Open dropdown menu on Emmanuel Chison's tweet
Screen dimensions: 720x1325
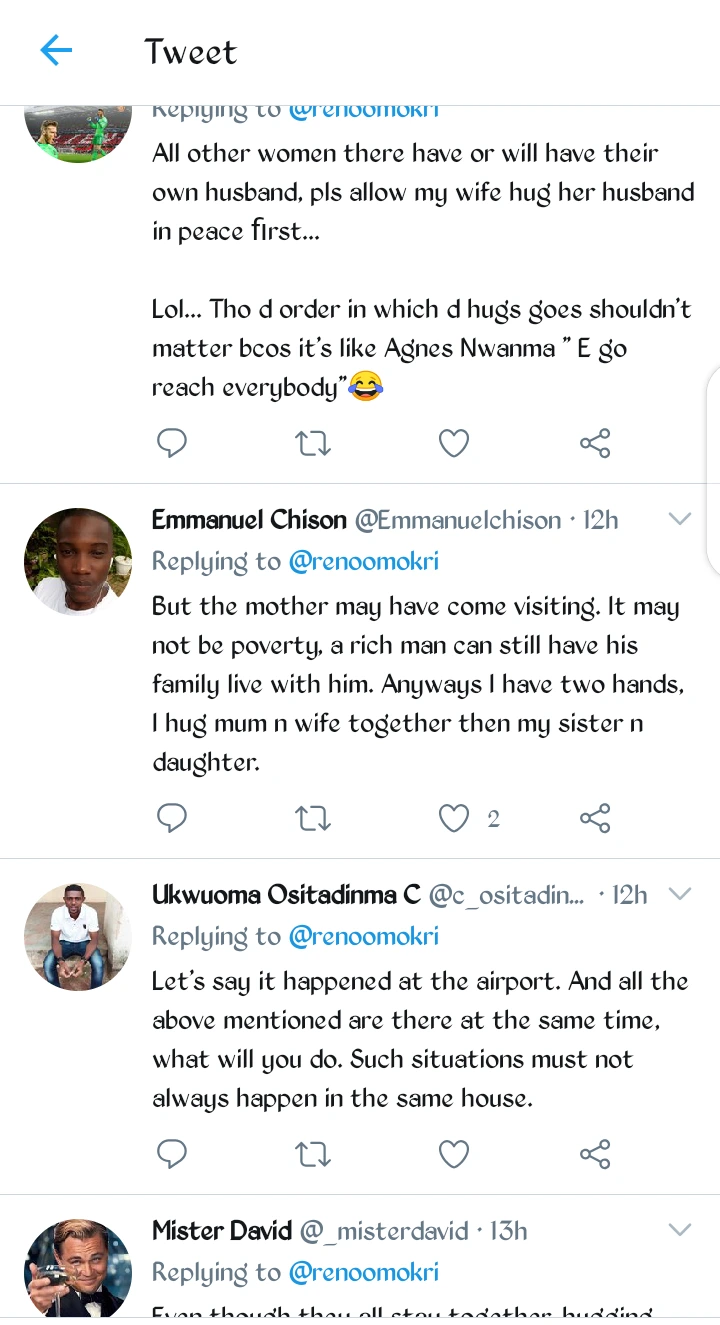pyautogui.click(x=679, y=519)
